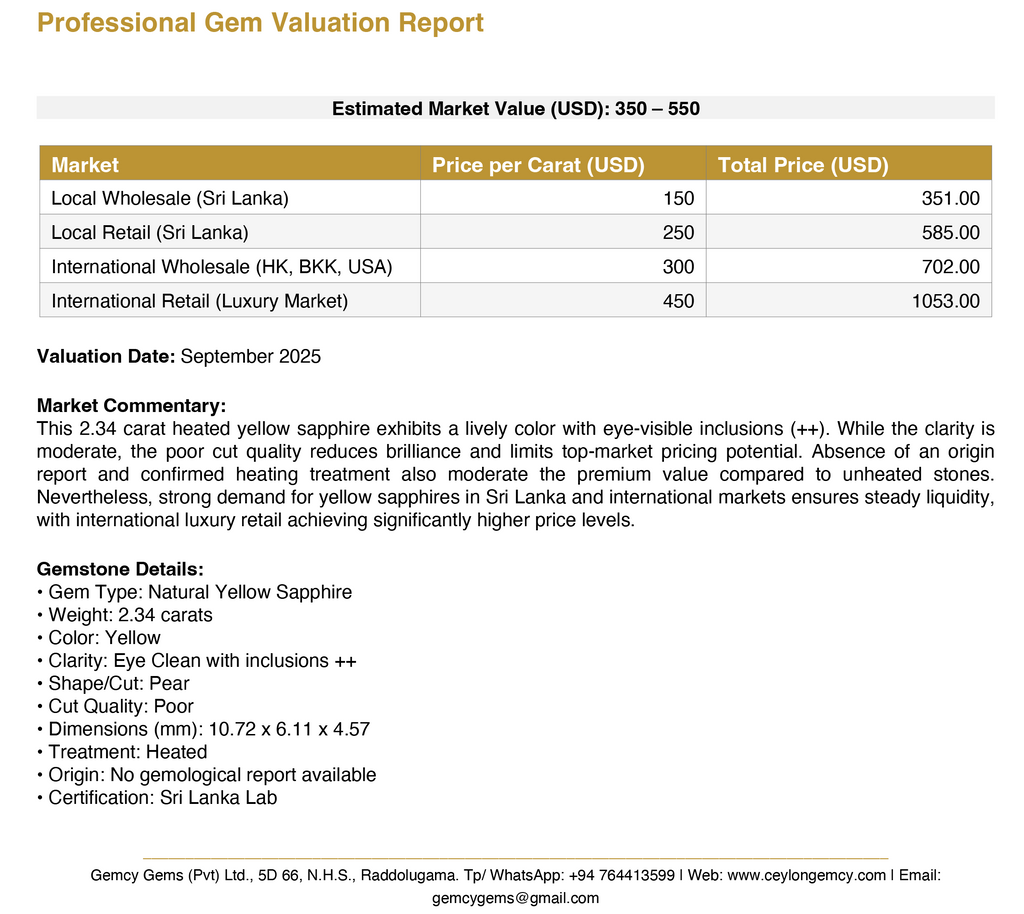Click the Local Wholesale (Sri Lanka) row label
This screenshot has width=1024, height=914.
pos(170,198)
